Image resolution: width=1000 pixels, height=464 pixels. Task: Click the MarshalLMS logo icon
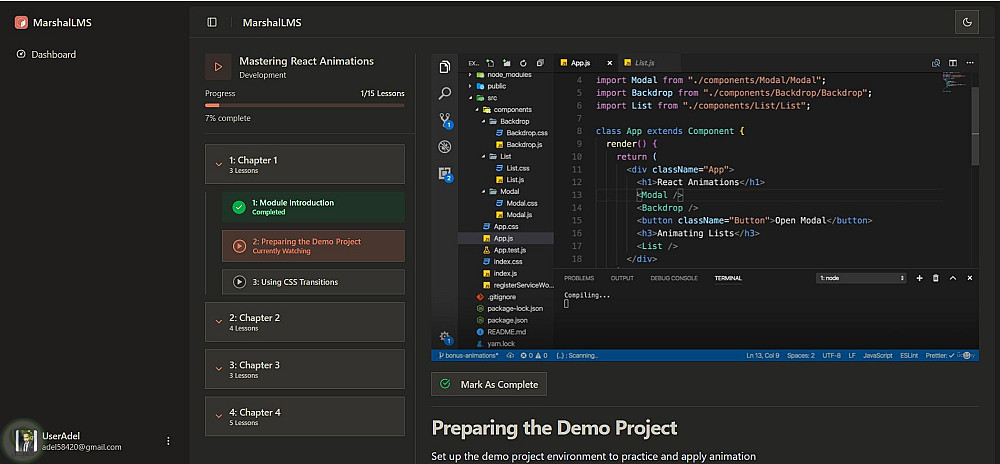pos(21,22)
